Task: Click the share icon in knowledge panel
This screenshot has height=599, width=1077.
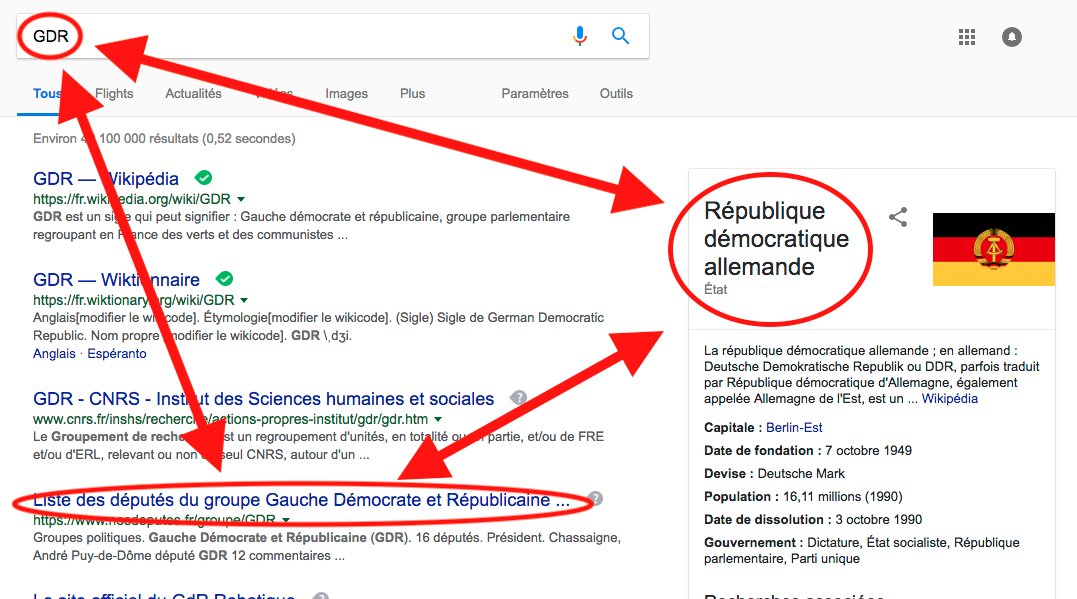Action: pyautogui.click(x=898, y=217)
